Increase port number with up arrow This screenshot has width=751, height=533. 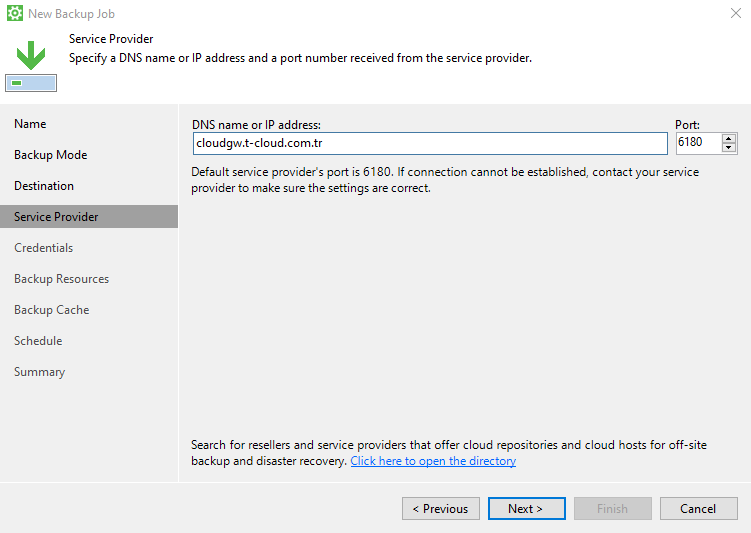tap(728, 138)
